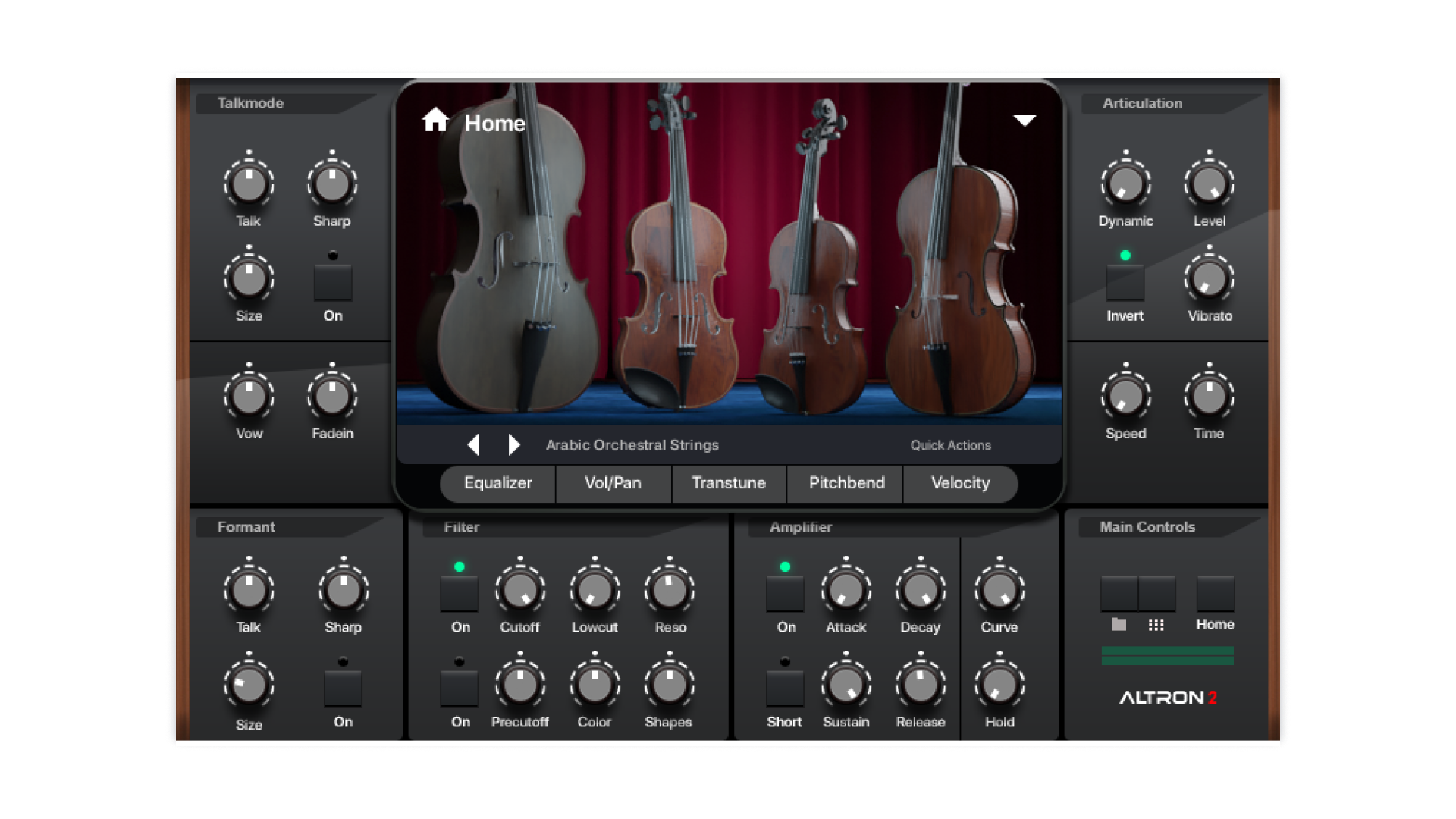Click the next preset right arrow
Screen dimensions: 1456x819
[x=514, y=444]
